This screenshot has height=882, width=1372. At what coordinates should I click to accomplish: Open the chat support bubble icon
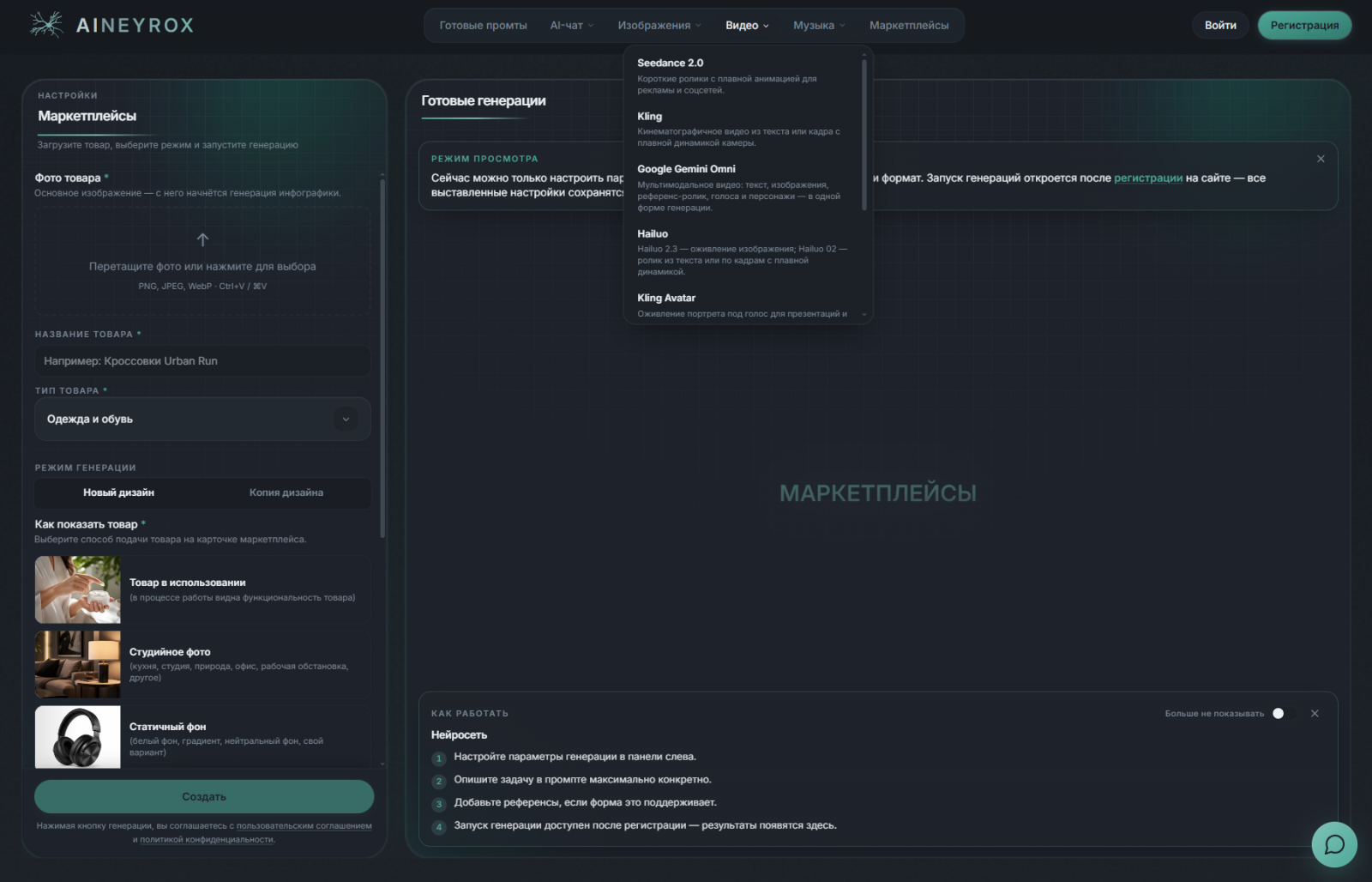click(x=1334, y=844)
